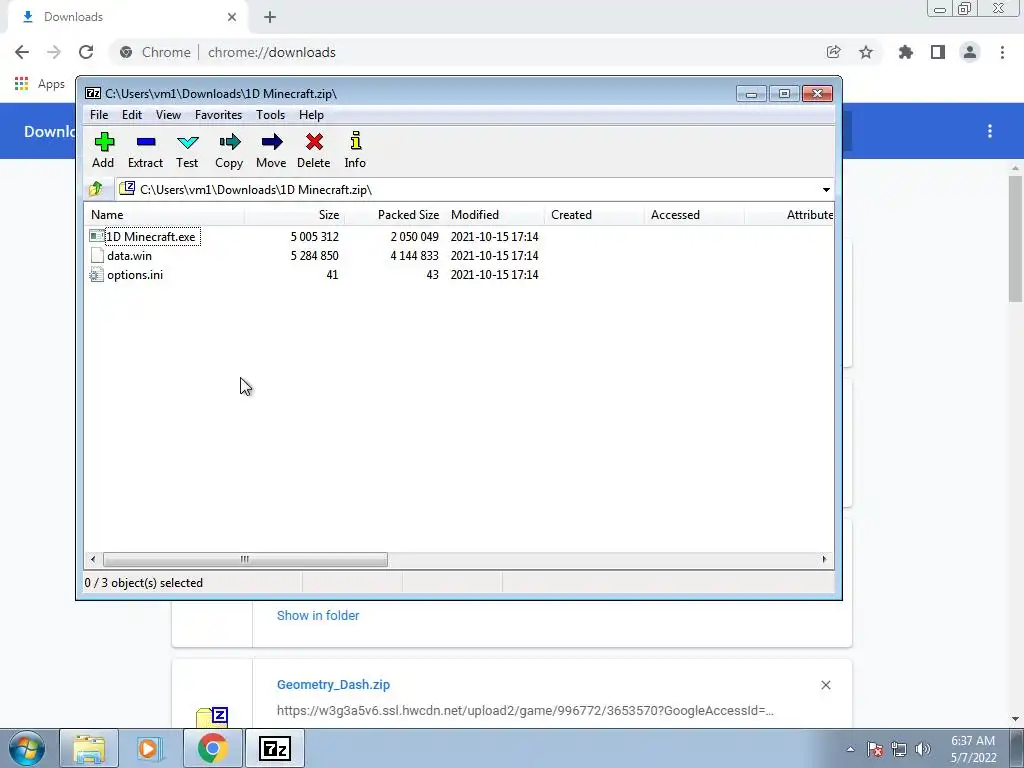Select the data.win row name
The width and height of the screenshot is (1024, 768).
(129, 256)
